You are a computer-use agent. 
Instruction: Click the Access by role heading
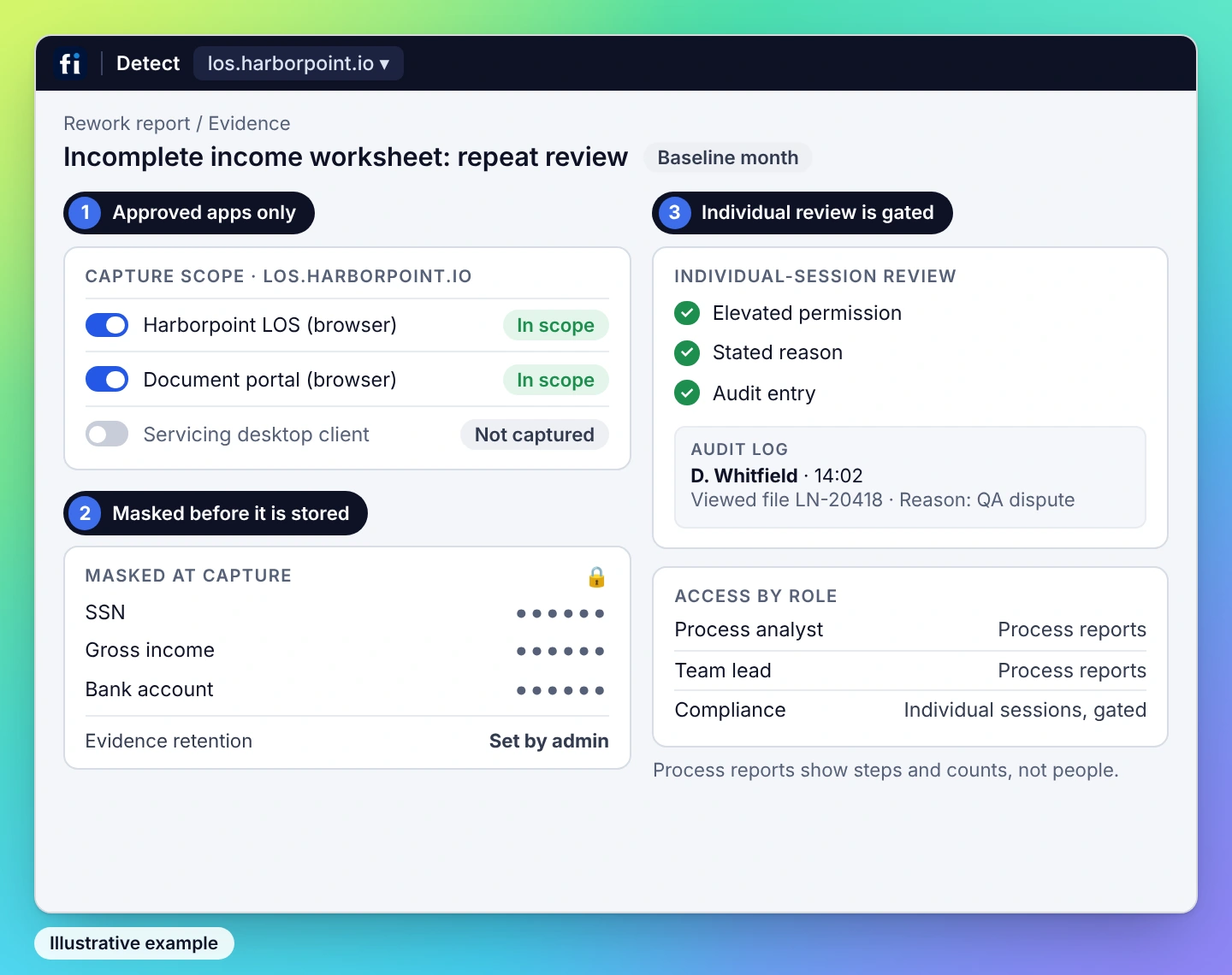point(756,596)
